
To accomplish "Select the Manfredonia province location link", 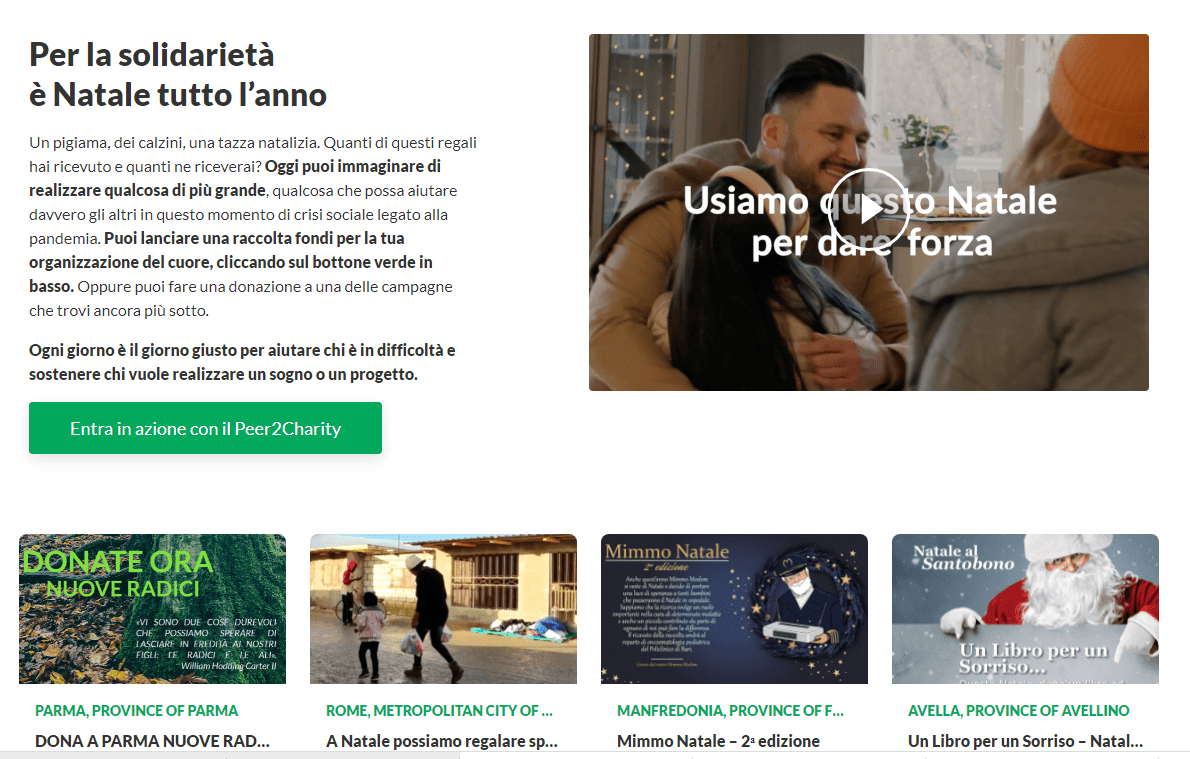I will pos(730,710).
